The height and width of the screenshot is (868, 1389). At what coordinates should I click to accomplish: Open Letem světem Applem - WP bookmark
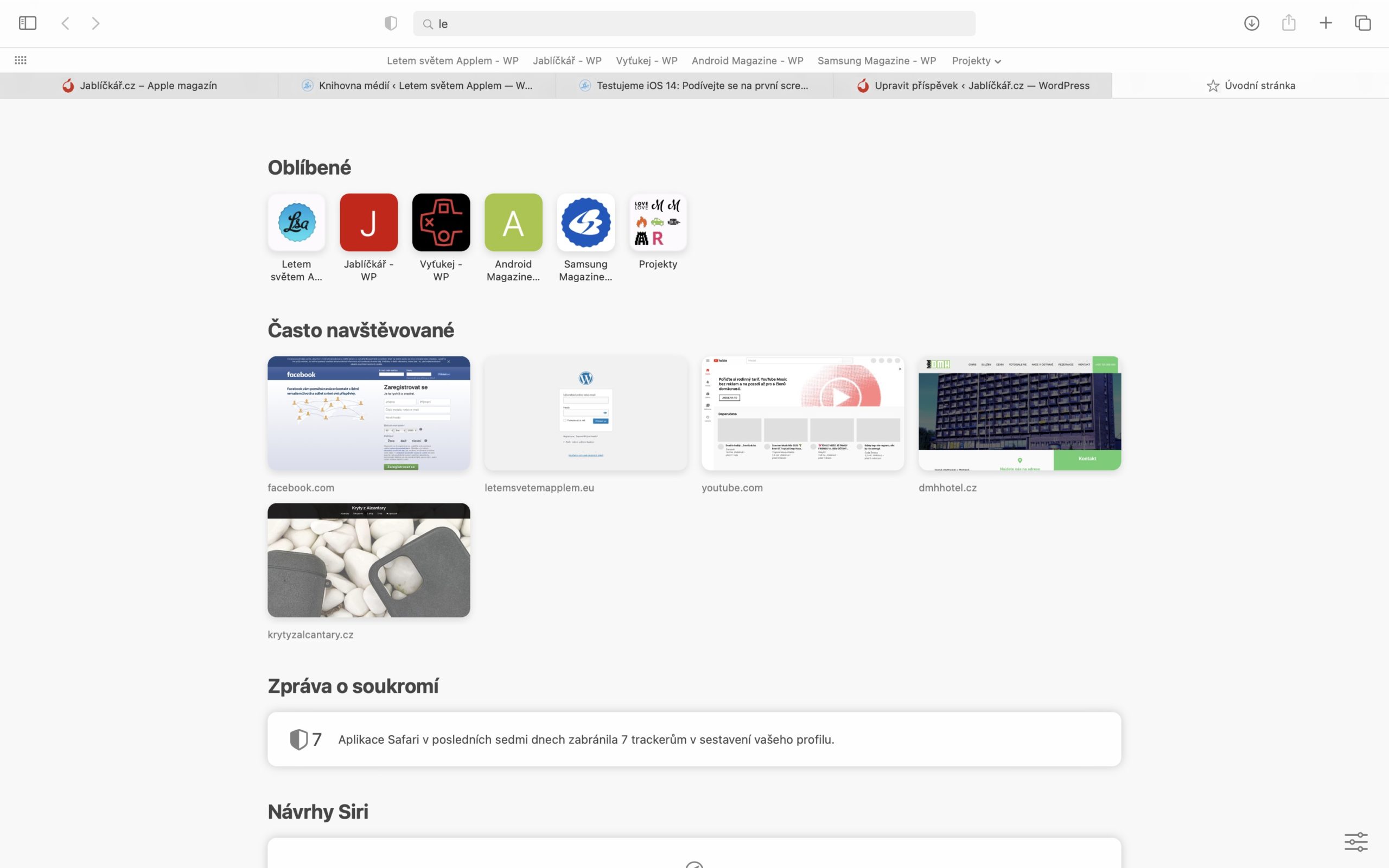point(453,61)
